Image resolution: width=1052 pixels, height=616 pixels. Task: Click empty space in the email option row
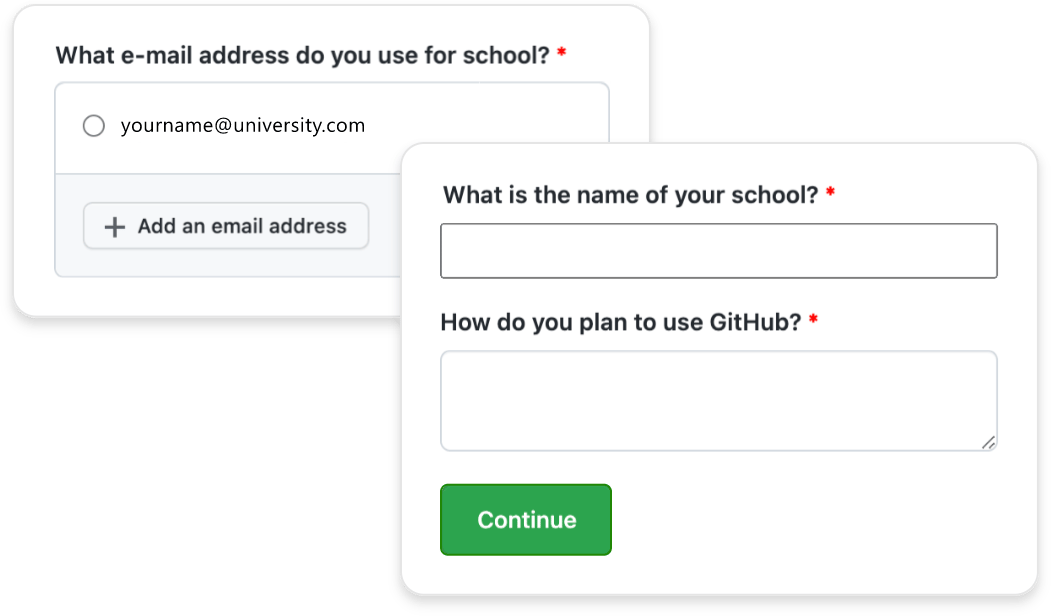click(x=480, y=126)
